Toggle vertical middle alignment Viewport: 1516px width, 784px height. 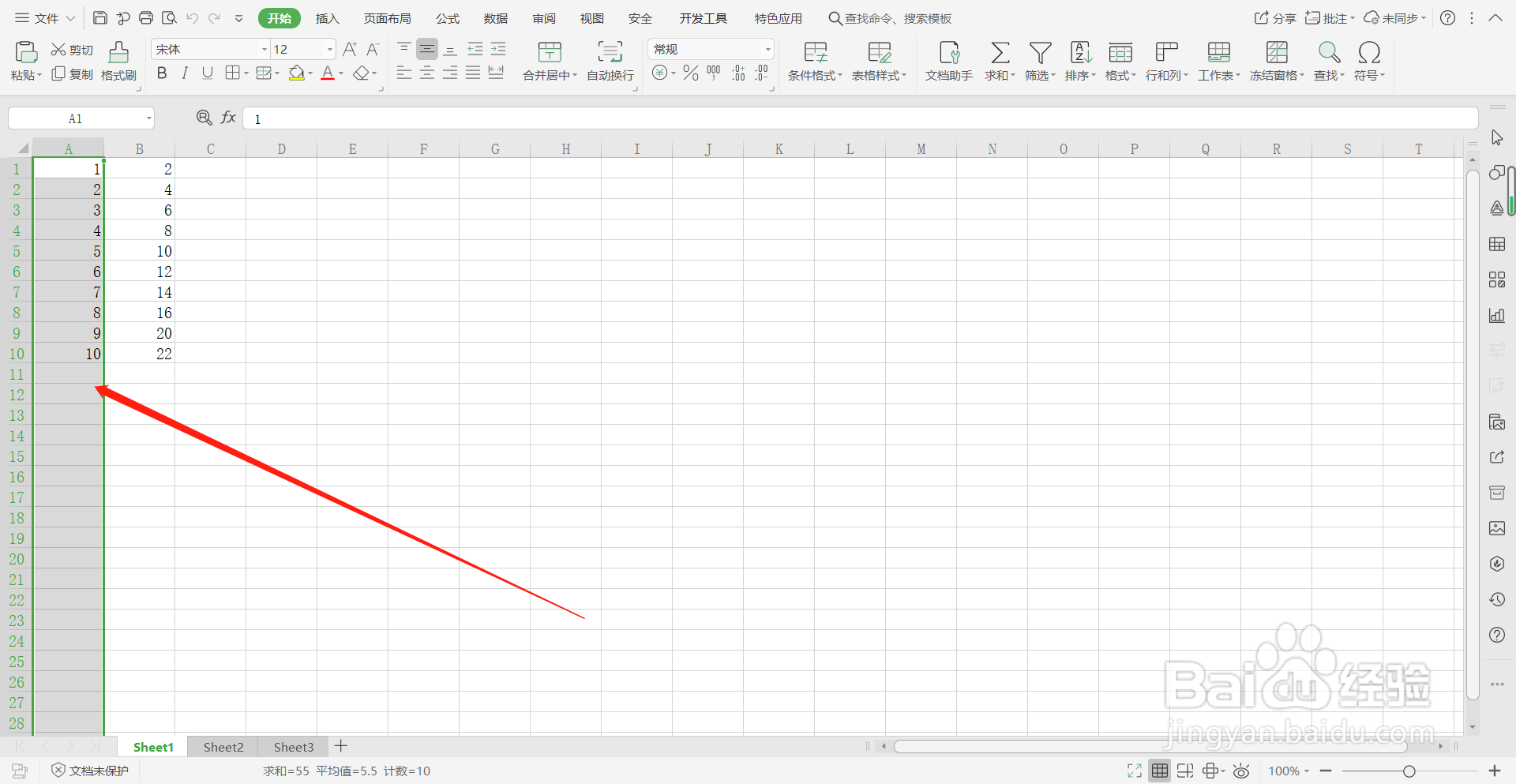tap(427, 49)
